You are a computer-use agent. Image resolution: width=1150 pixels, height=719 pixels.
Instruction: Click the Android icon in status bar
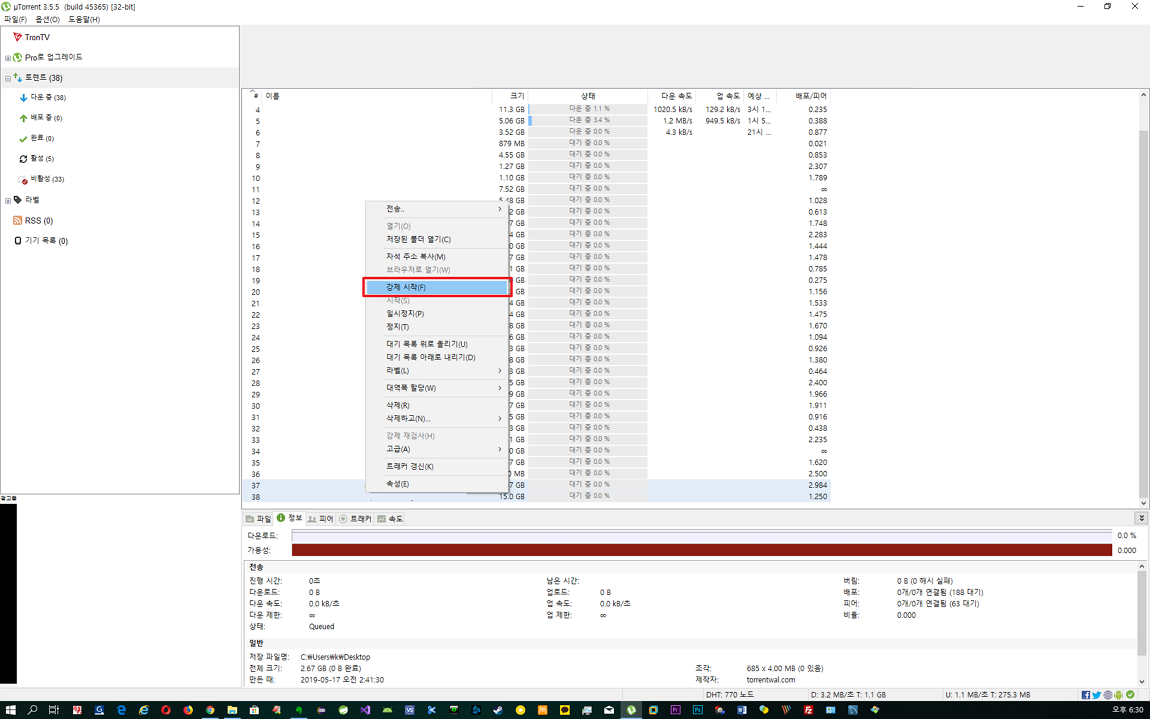click(x=1118, y=695)
